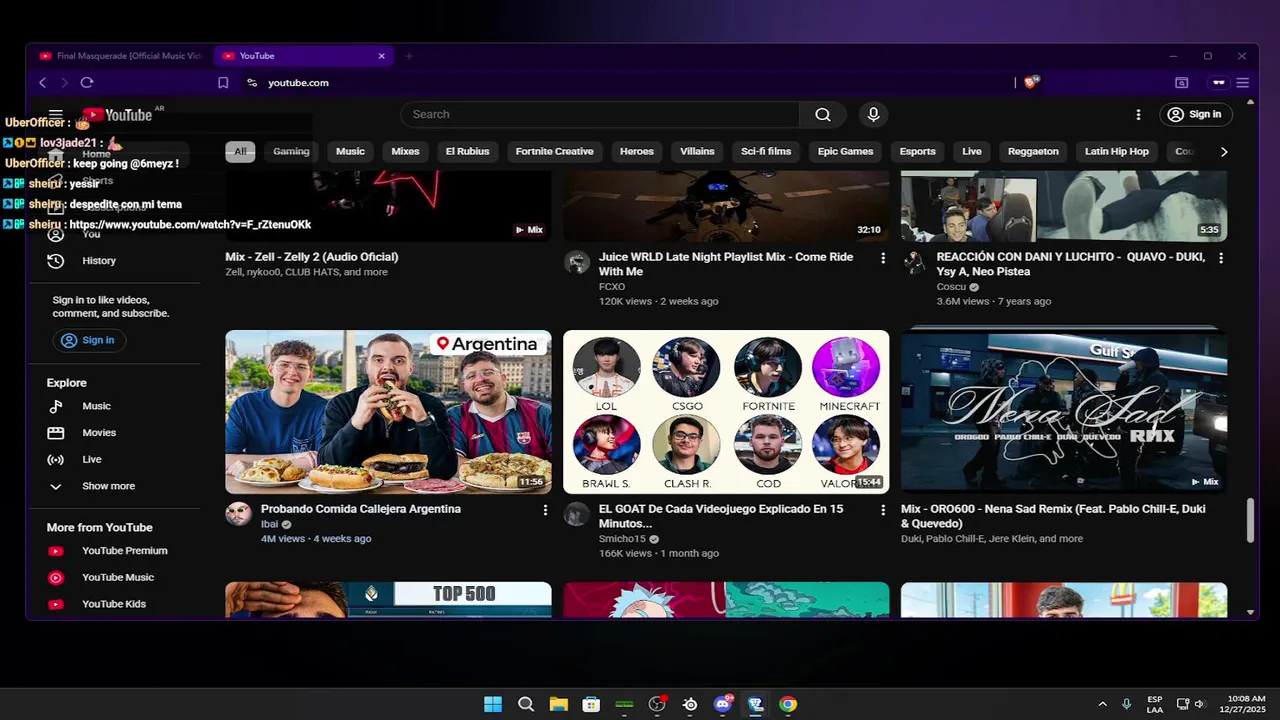Screen dimensions: 1280x720
Task: Start voice search with microphone icon
Action: coord(873,114)
